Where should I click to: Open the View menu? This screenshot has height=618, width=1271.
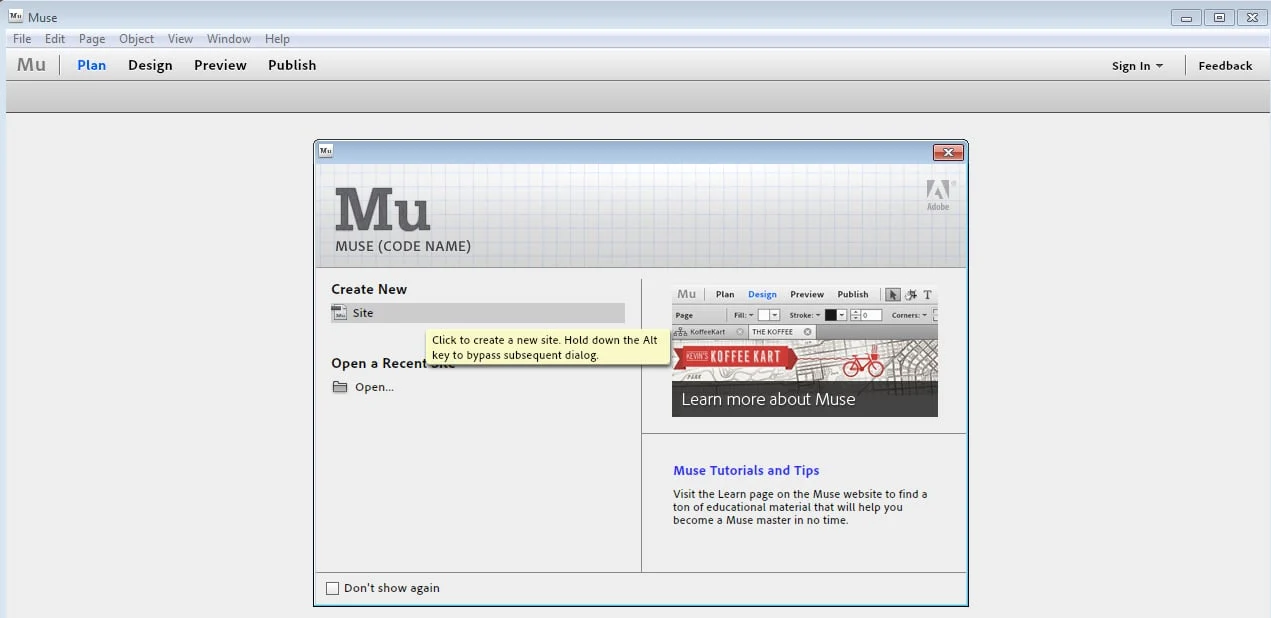(181, 39)
